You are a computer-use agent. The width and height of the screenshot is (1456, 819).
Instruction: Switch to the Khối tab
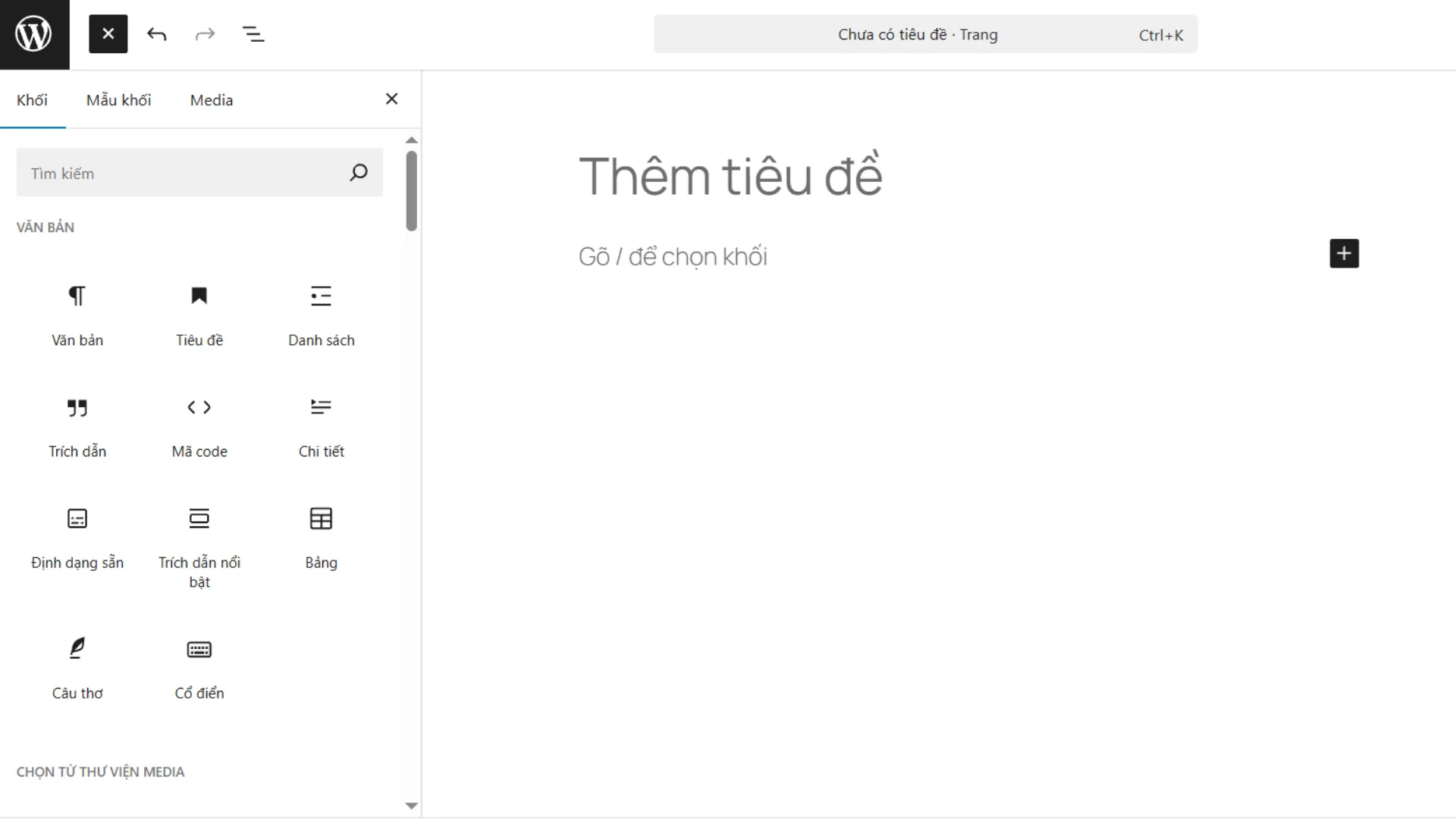32,100
